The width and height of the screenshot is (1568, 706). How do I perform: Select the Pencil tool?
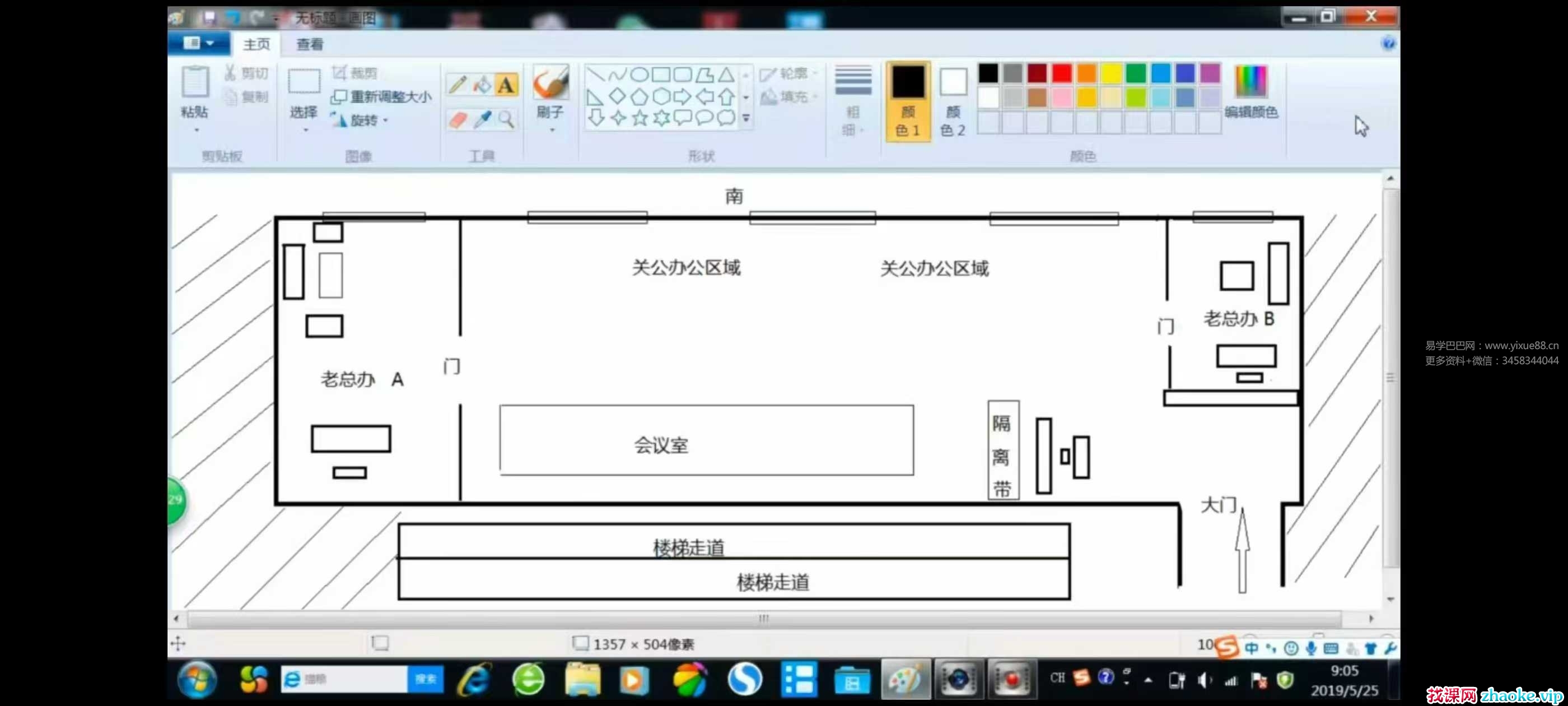coord(457,85)
